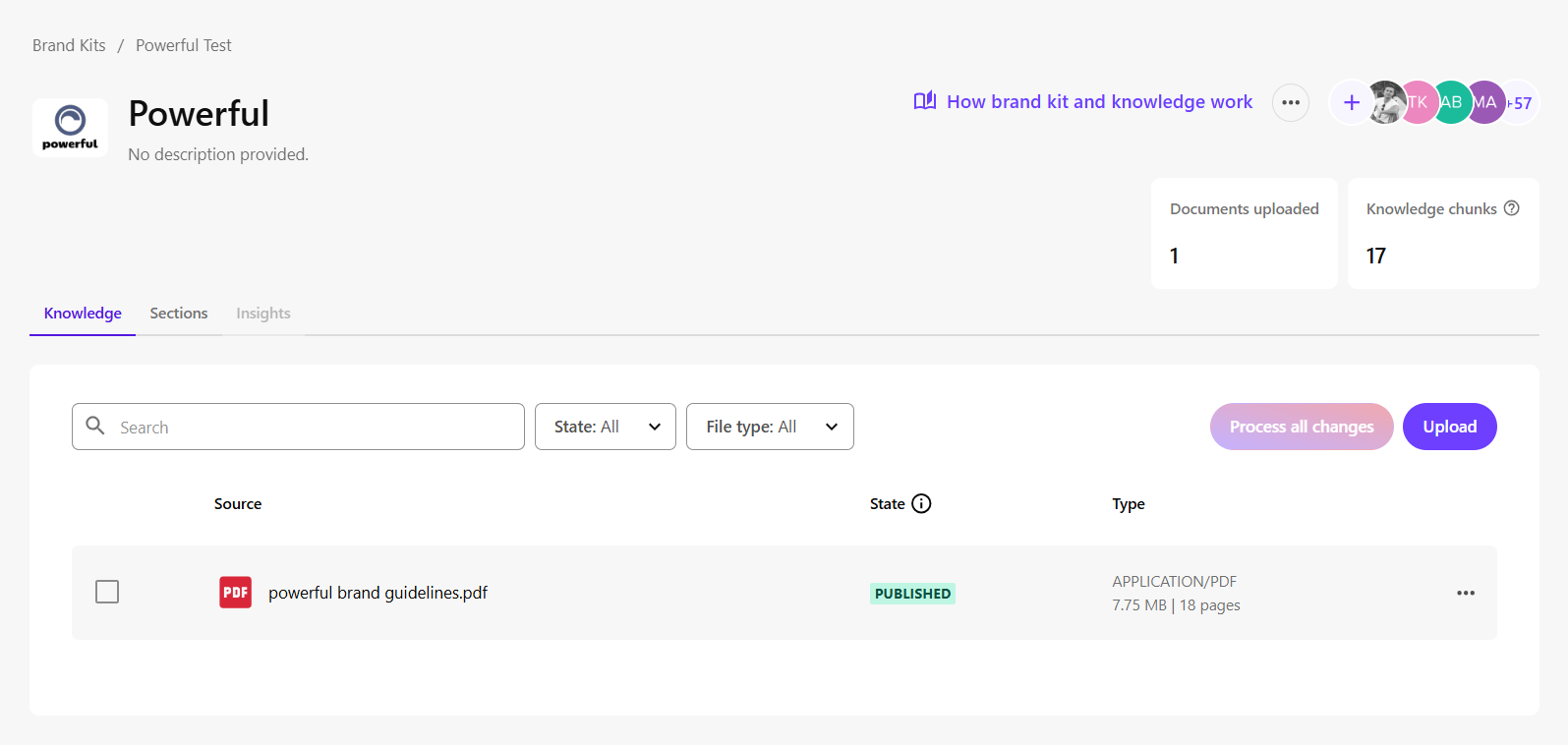Switch to the Insights tab

[x=263, y=314]
